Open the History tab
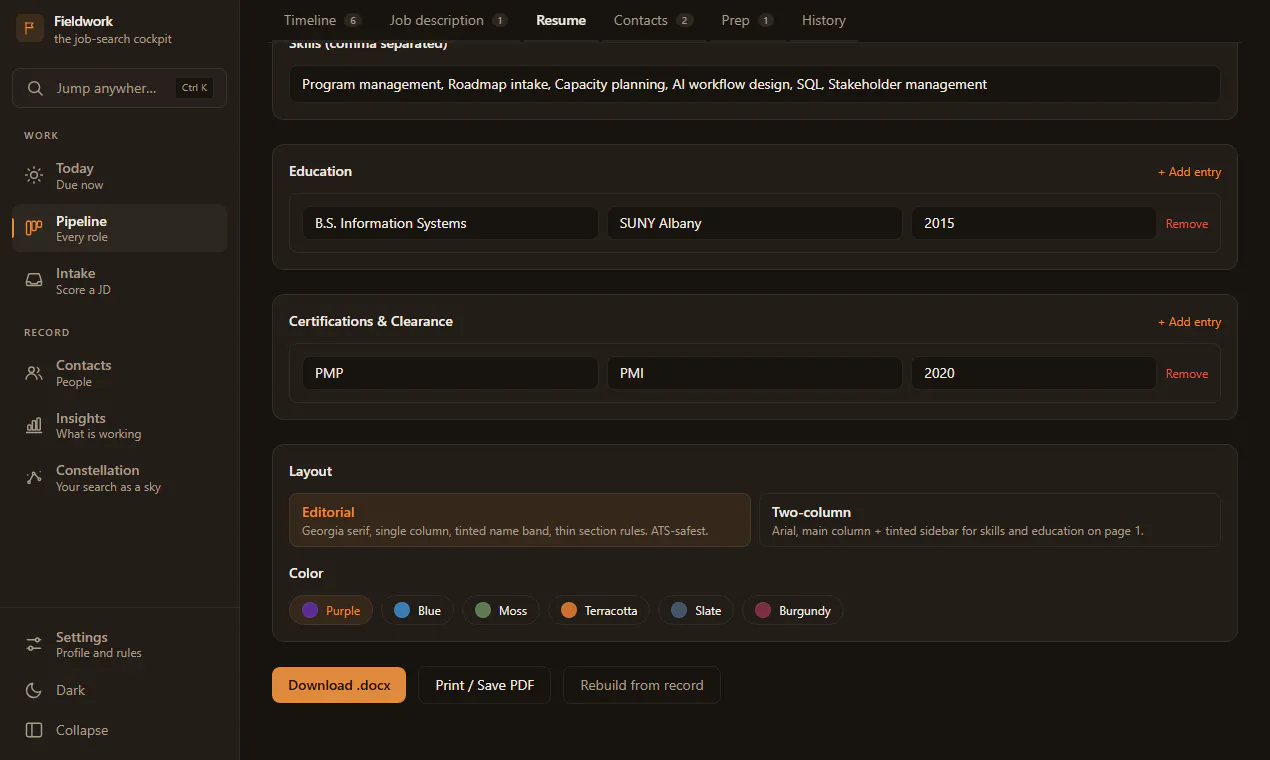Screen dimensions: 1270x760 pos(823,20)
